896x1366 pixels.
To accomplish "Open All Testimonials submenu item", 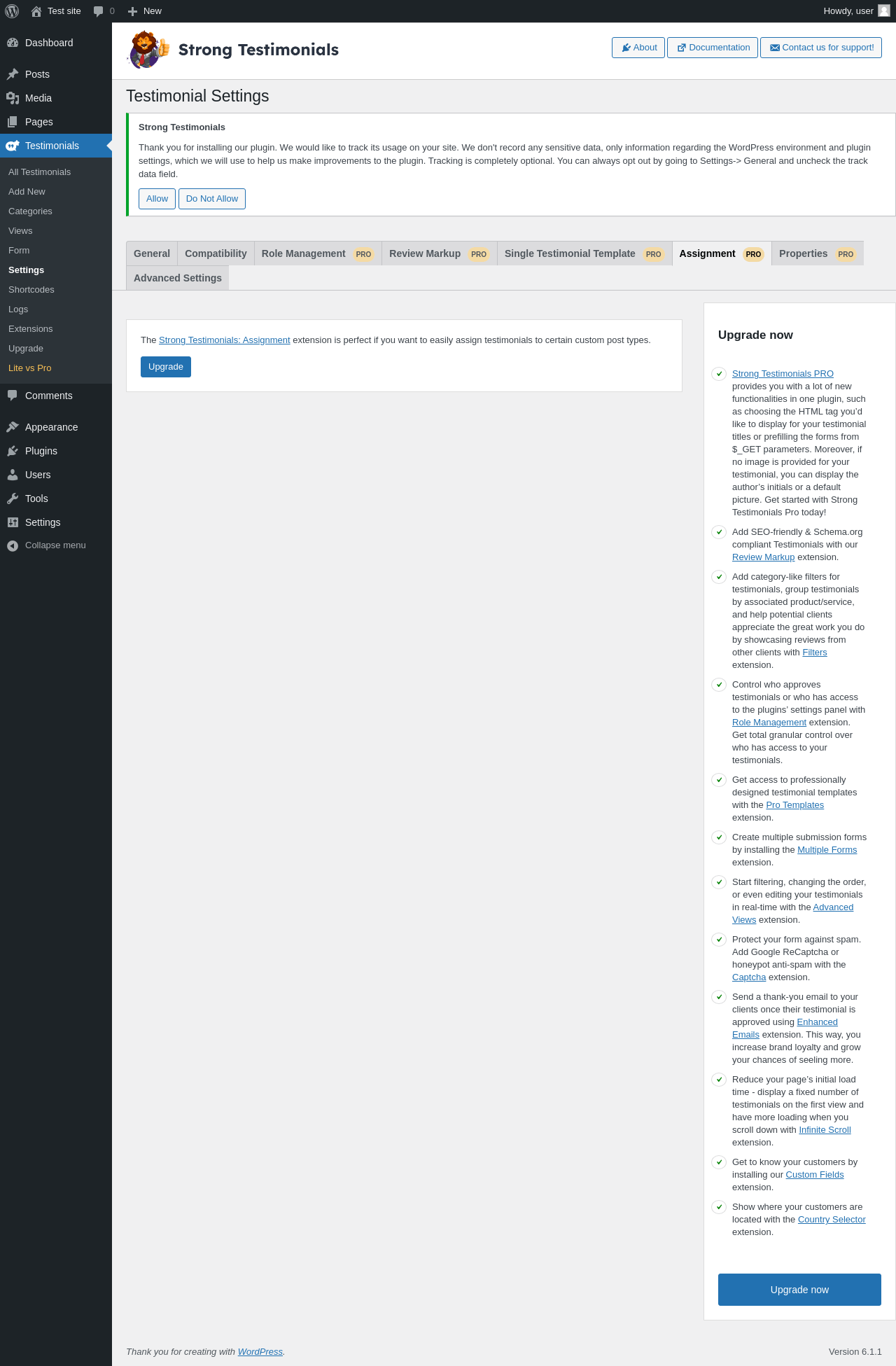I will tap(40, 172).
